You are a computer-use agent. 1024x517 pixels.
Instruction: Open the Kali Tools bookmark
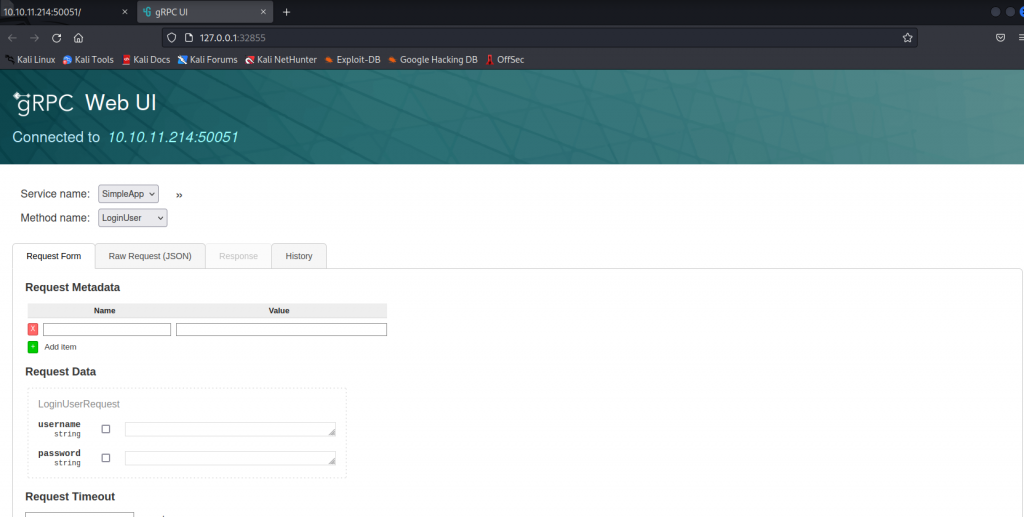(x=89, y=59)
